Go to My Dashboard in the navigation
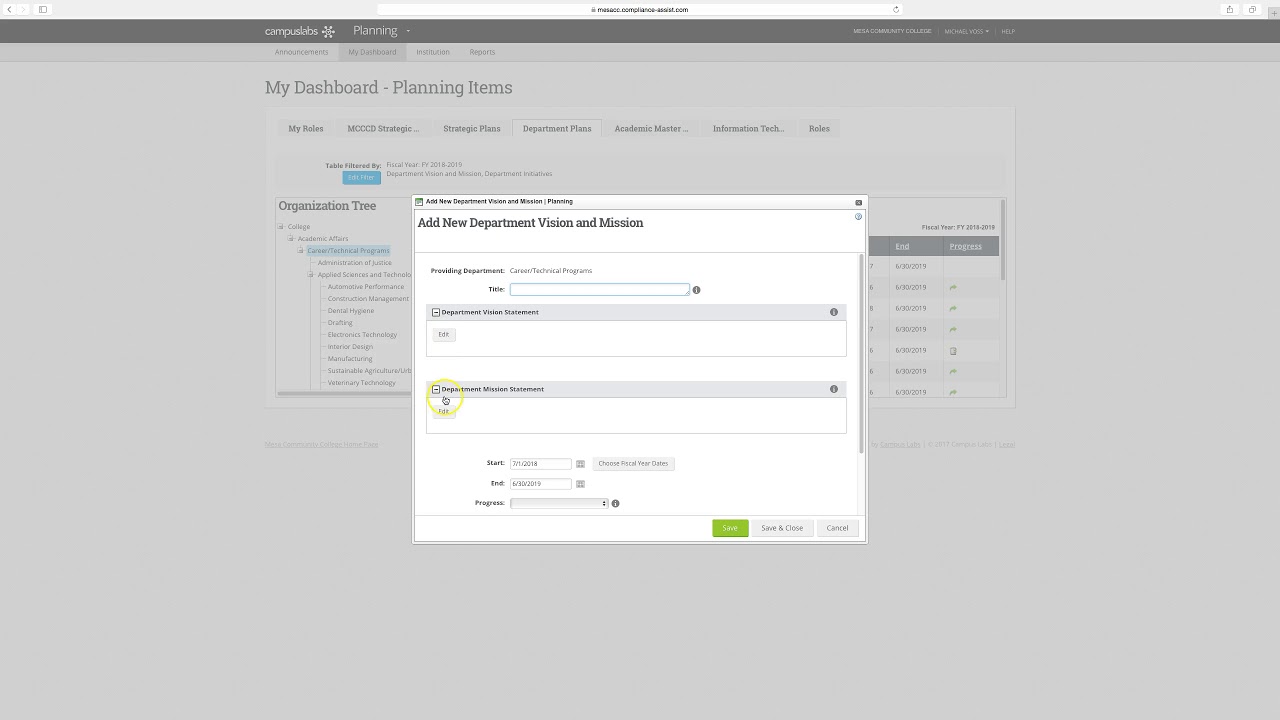The height and width of the screenshot is (720, 1280). click(x=372, y=52)
